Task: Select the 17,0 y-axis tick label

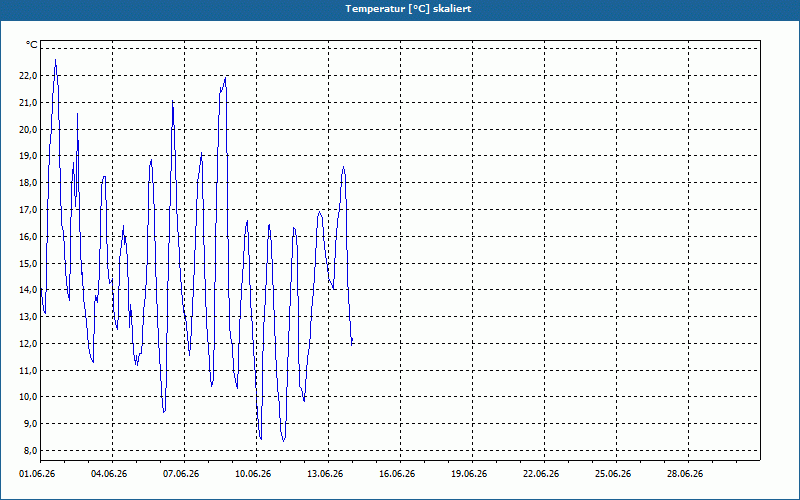Action: point(28,210)
